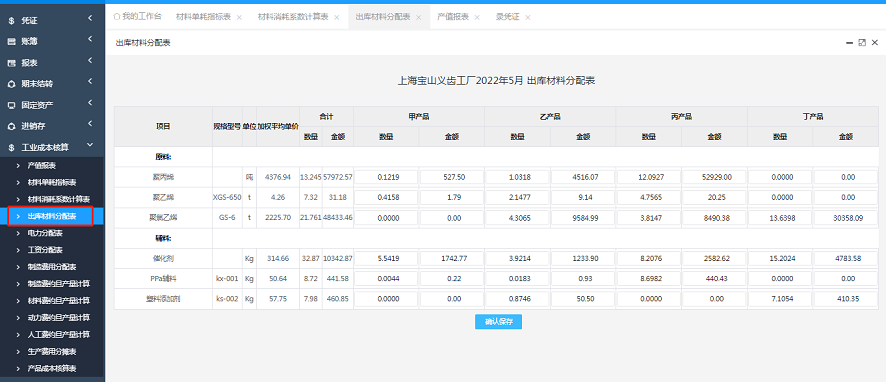Click the quantity field showing 1.0318
The width and height of the screenshot is (886, 382).
click(x=518, y=177)
